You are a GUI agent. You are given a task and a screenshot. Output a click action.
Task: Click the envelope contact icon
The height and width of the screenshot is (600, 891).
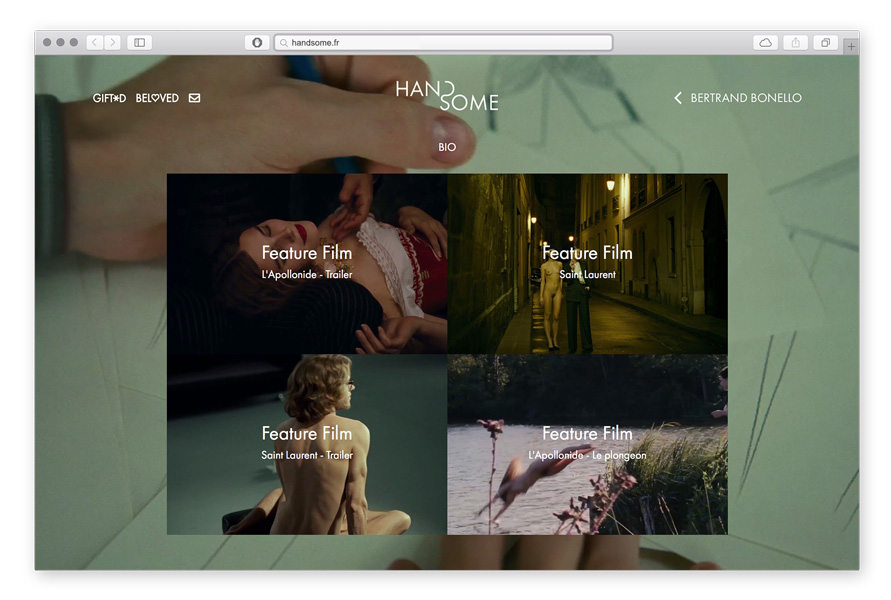click(194, 98)
